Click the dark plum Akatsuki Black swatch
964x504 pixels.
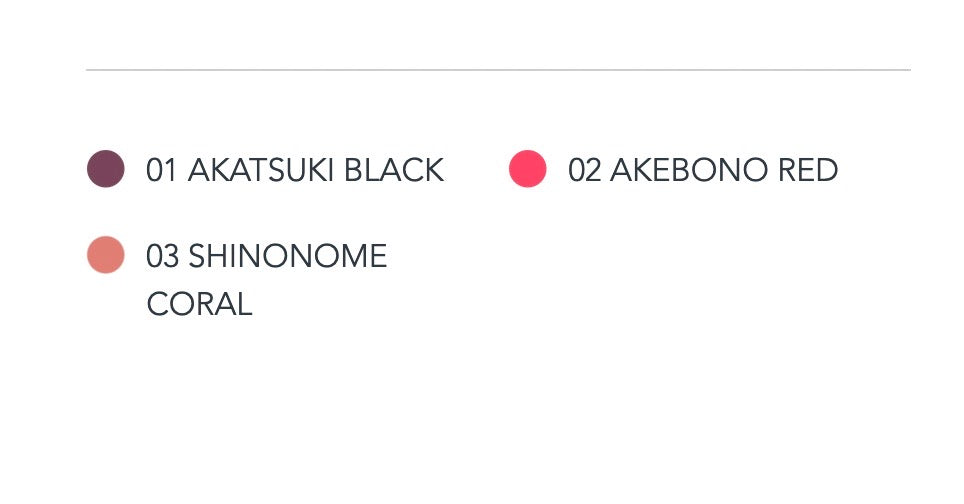pyautogui.click(x=105, y=169)
